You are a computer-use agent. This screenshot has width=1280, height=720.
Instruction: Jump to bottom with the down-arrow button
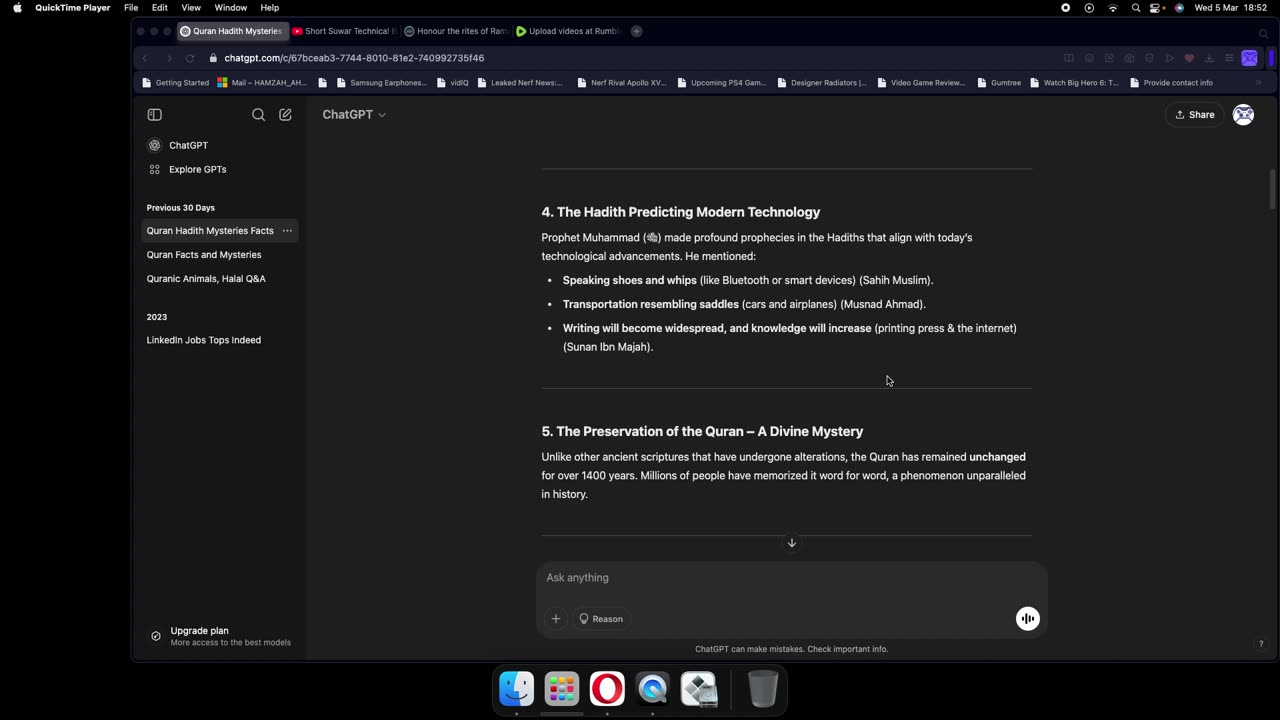[x=791, y=543]
